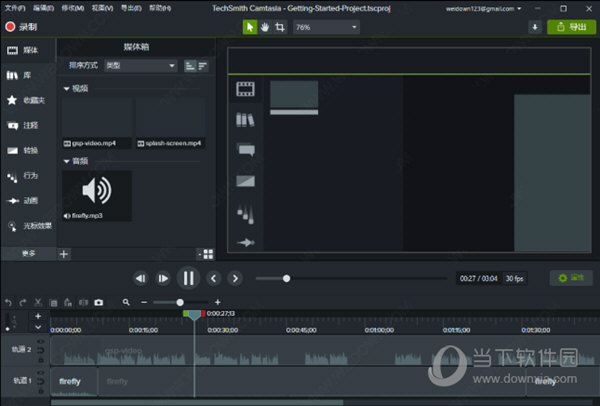Open the 库 library tab
This screenshot has width=600, height=406.
click(x=28, y=75)
